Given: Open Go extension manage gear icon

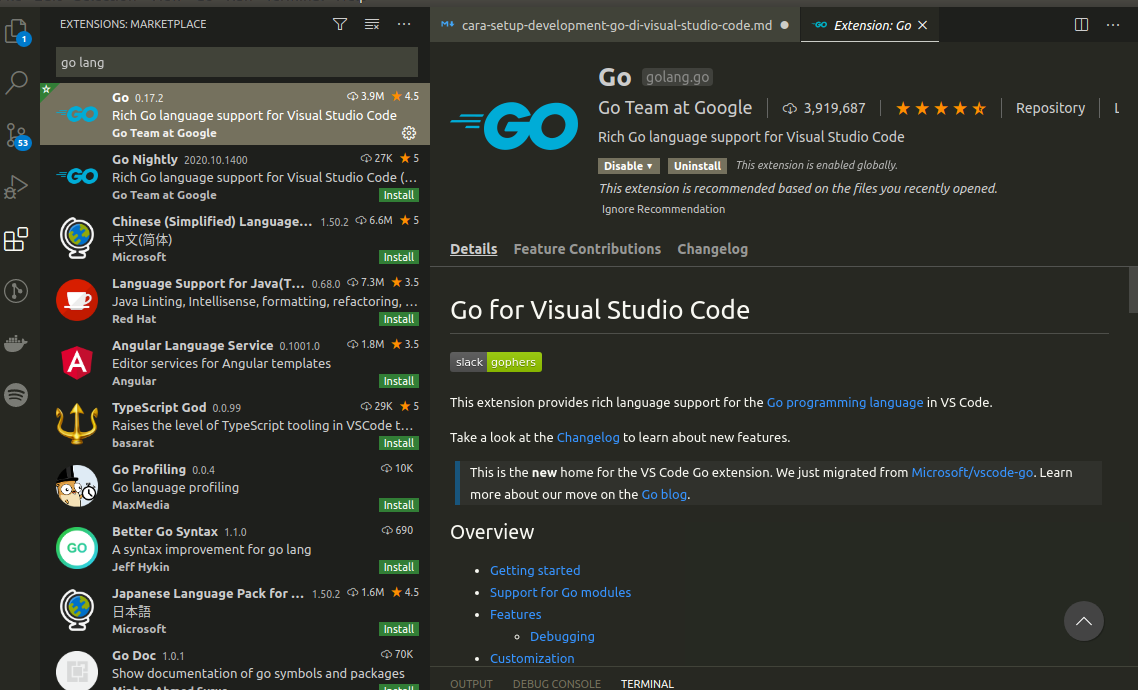Looking at the screenshot, I should [409, 133].
